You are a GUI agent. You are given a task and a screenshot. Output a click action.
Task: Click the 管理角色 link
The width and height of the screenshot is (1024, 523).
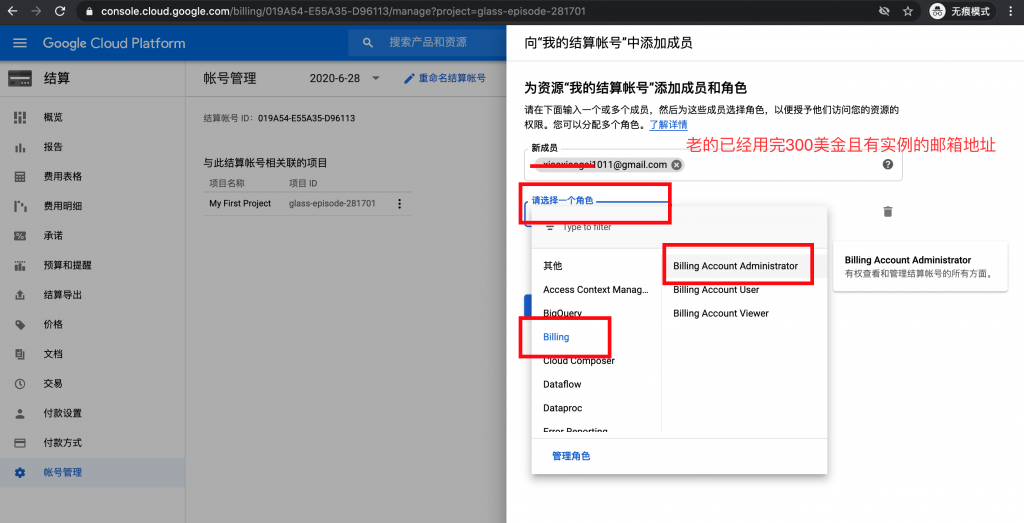point(571,456)
